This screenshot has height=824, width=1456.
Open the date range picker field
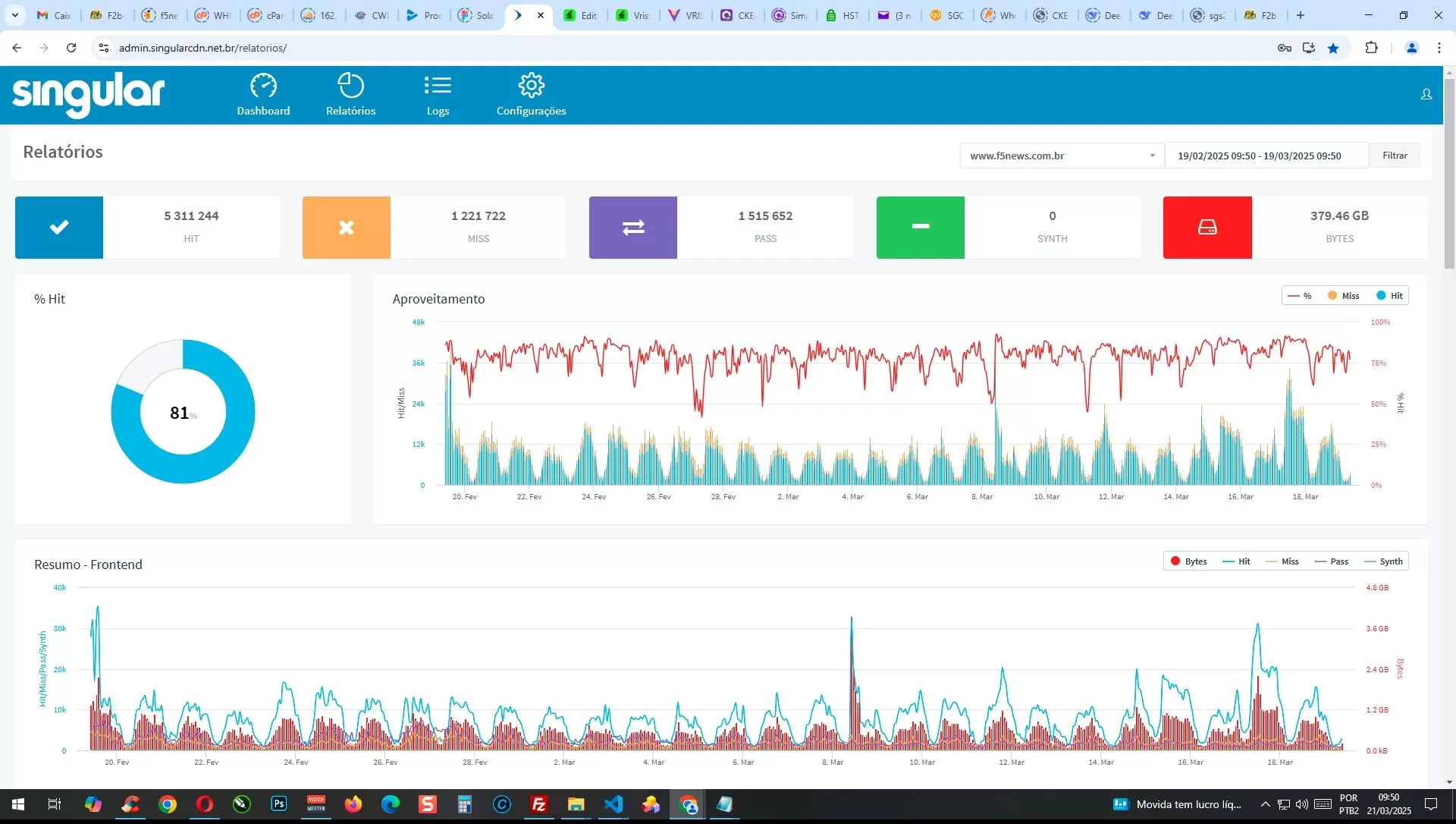coord(1266,156)
